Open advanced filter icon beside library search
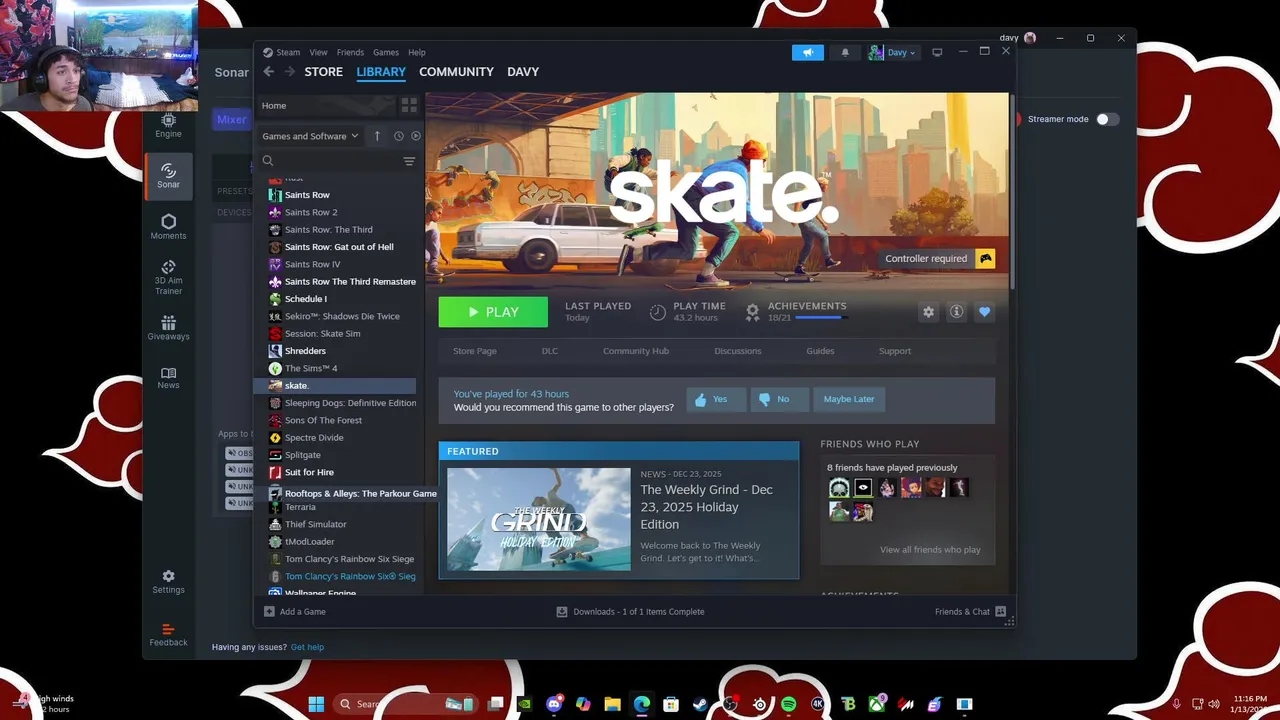The height and width of the screenshot is (720, 1280). [x=409, y=161]
